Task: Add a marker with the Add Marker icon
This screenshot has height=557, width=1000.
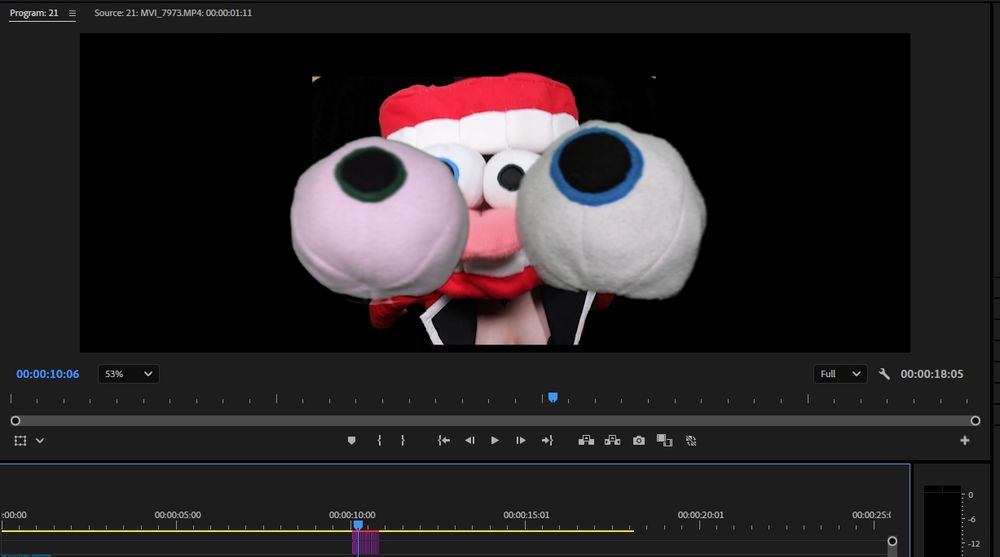Action: coord(351,440)
